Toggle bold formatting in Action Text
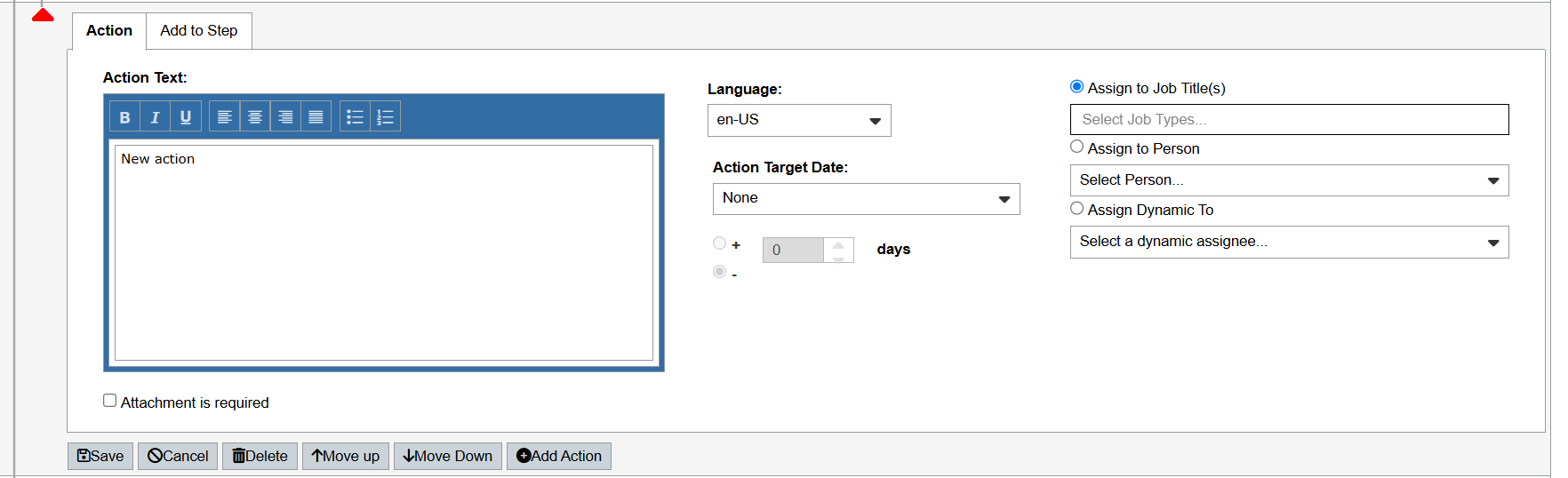Image resolution: width=1568 pixels, height=478 pixels. coord(124,117)
